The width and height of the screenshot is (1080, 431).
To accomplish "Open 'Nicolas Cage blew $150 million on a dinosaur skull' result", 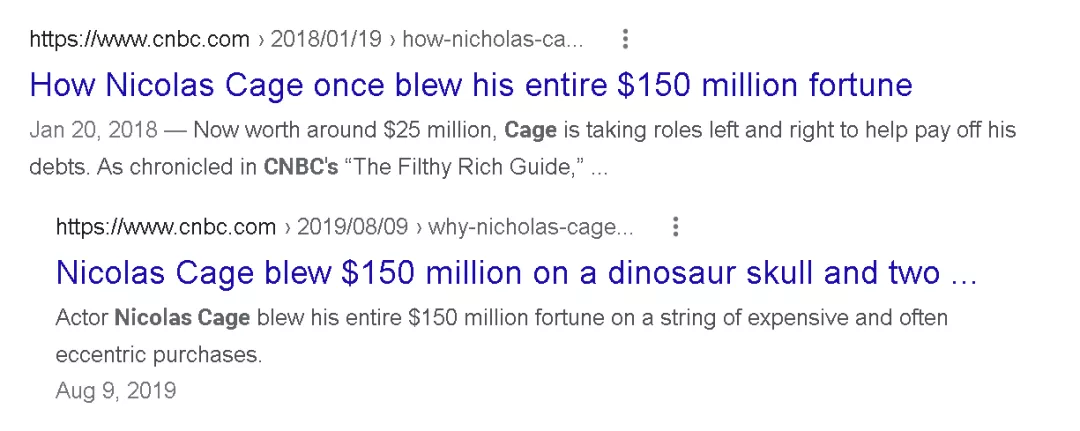I will 516,272.
